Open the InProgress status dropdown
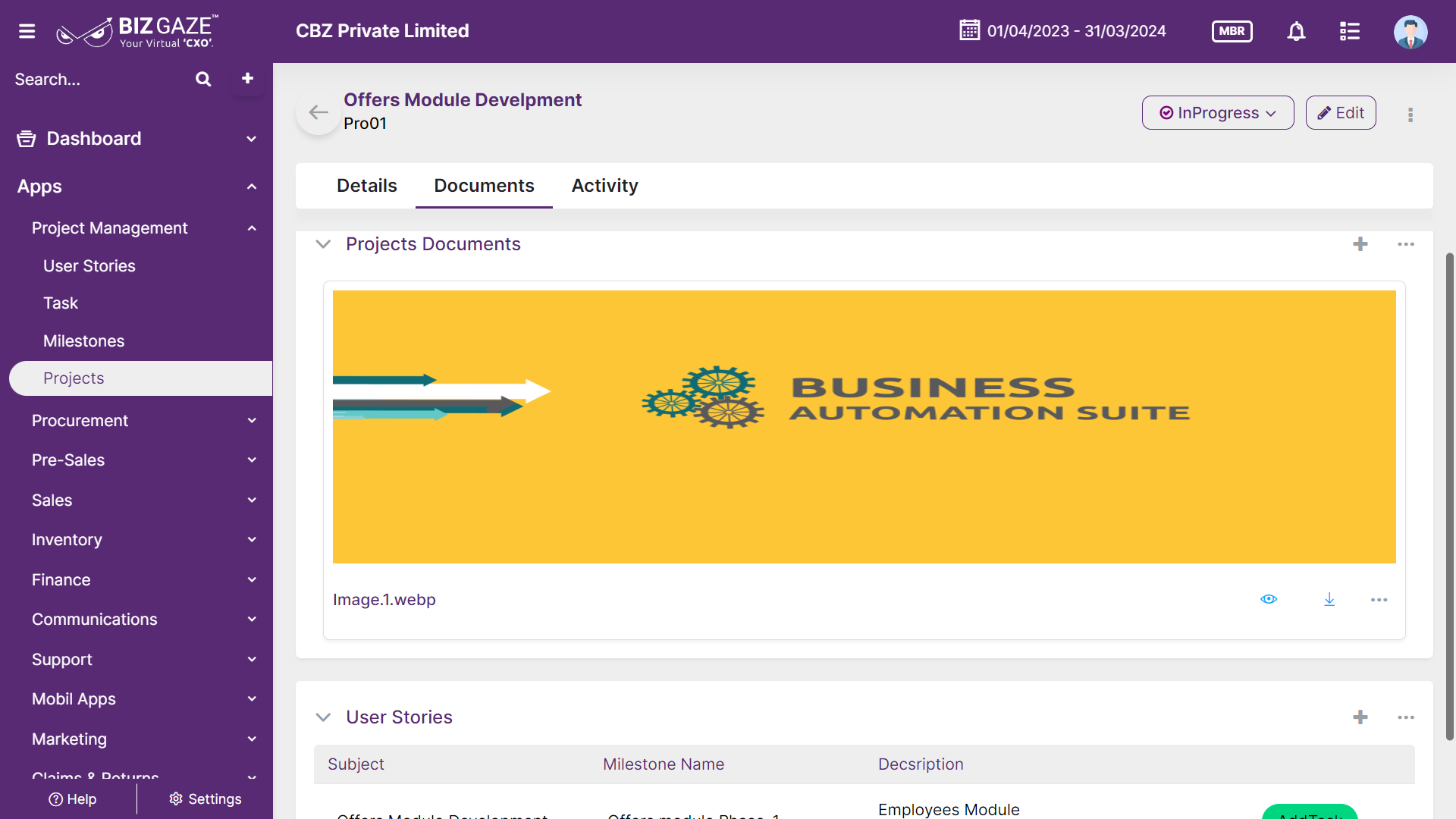Viewport: 1456px width, 819px height. (x=1218, y=113)
